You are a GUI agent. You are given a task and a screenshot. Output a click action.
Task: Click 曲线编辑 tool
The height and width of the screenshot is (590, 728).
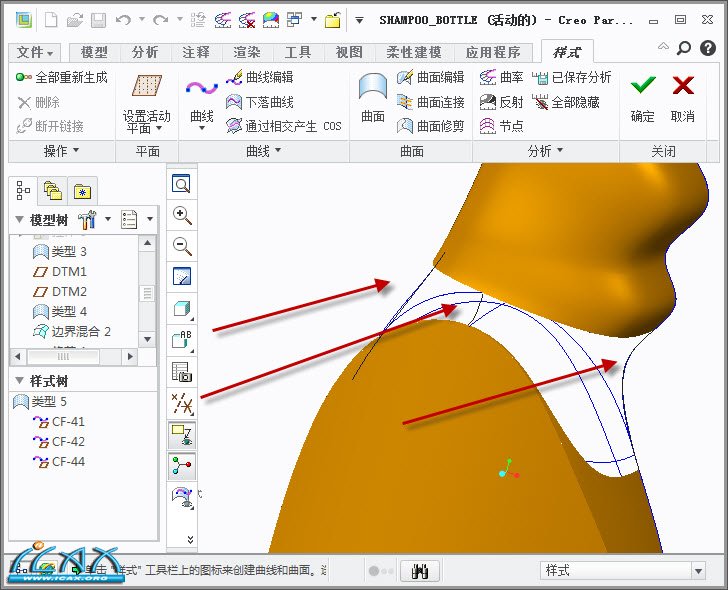click(x=260, y=77)
